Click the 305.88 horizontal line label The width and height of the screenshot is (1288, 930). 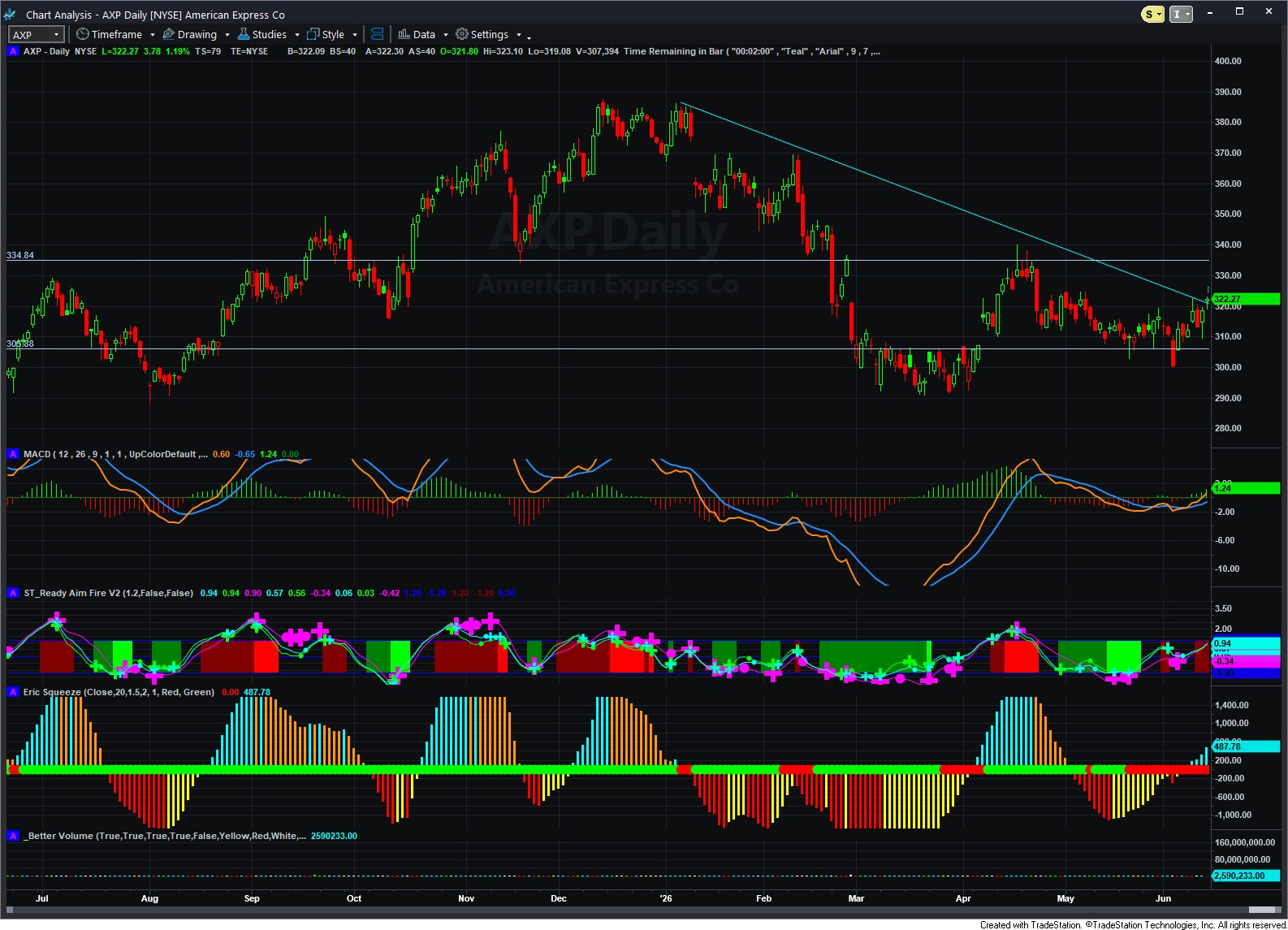coord(20,344)
